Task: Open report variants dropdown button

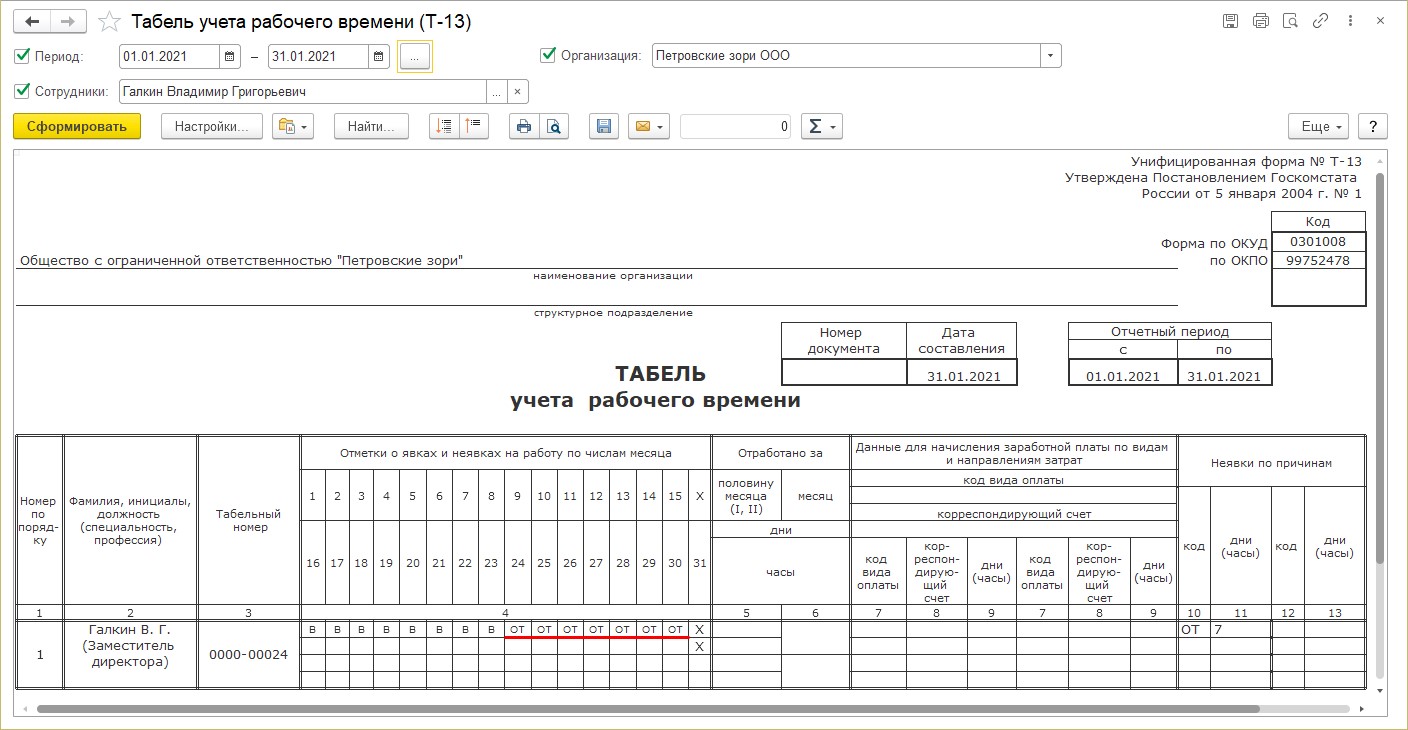Action: click(293, 126)
